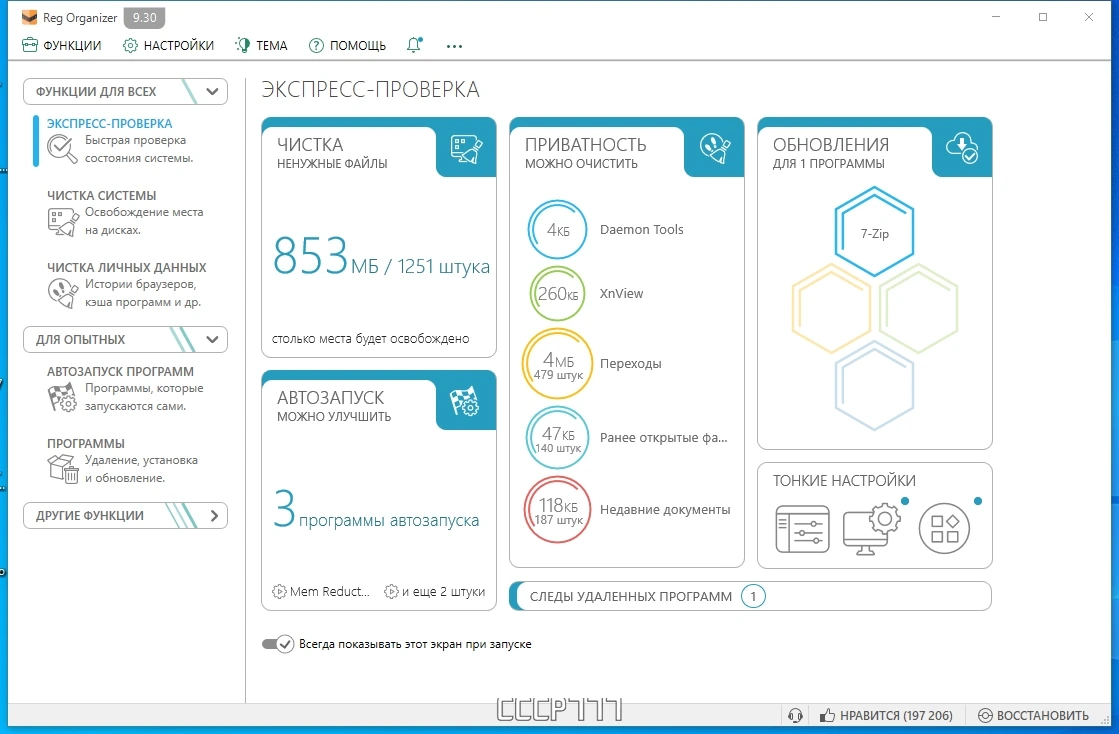1119x734 pixels.
Task: Toggle Всегда показывать этот экран при запуске
Action: coord(278,644)
